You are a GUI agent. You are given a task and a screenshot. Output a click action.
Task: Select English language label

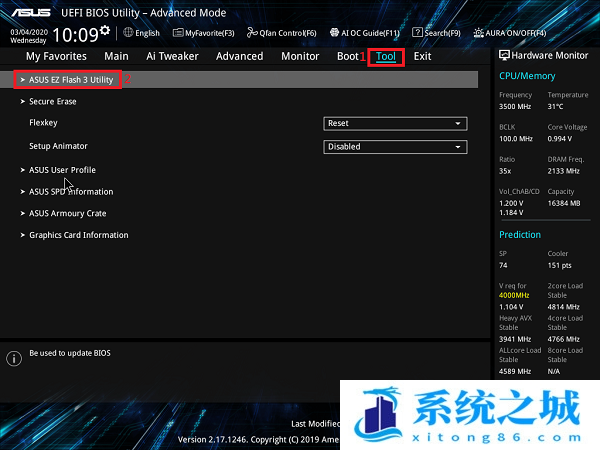(x=147, y=33)
